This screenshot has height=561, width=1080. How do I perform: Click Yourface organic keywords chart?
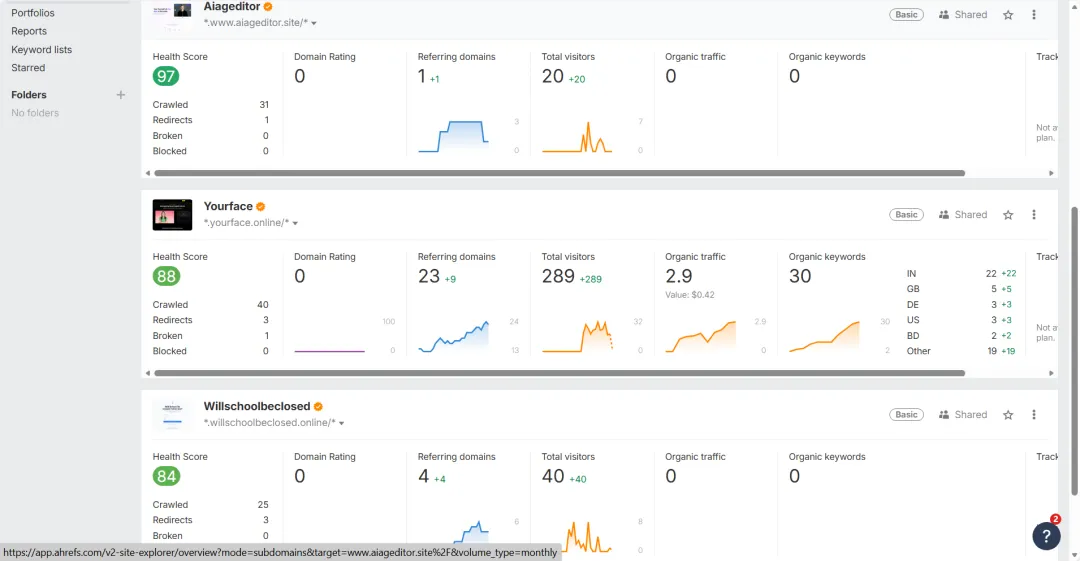point(824,336)
